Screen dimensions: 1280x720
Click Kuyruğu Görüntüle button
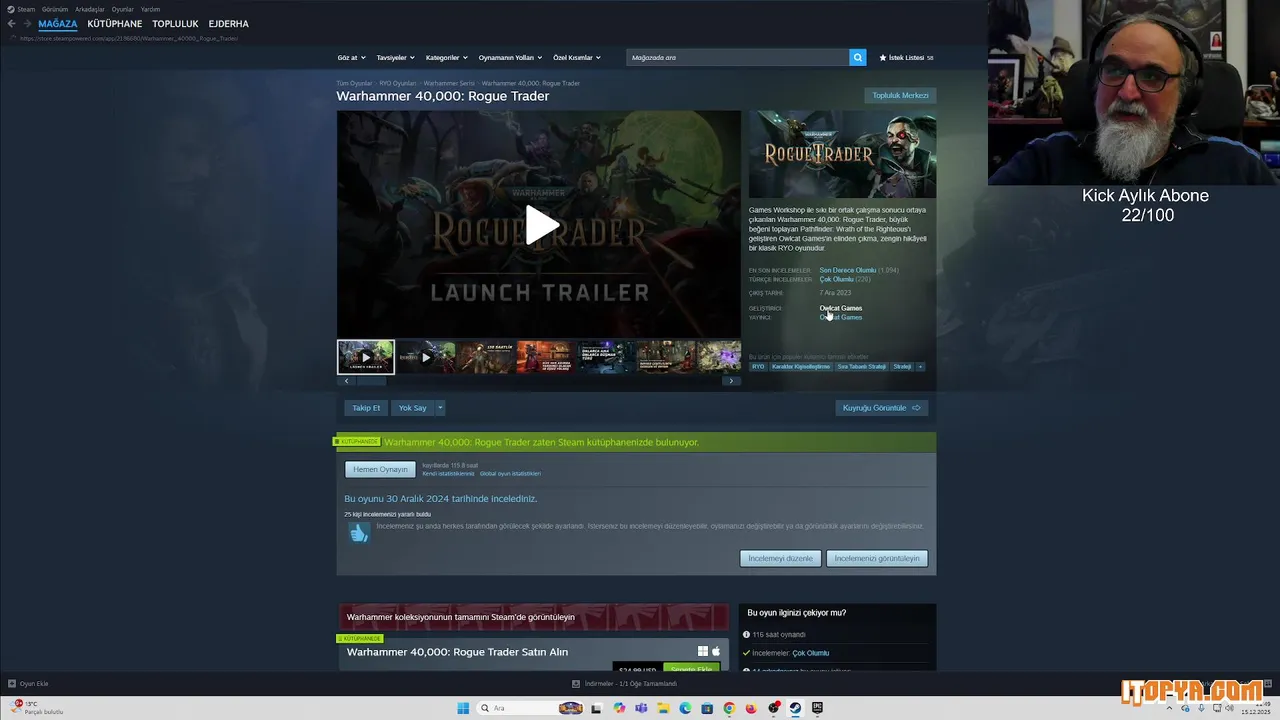[881, 408]
